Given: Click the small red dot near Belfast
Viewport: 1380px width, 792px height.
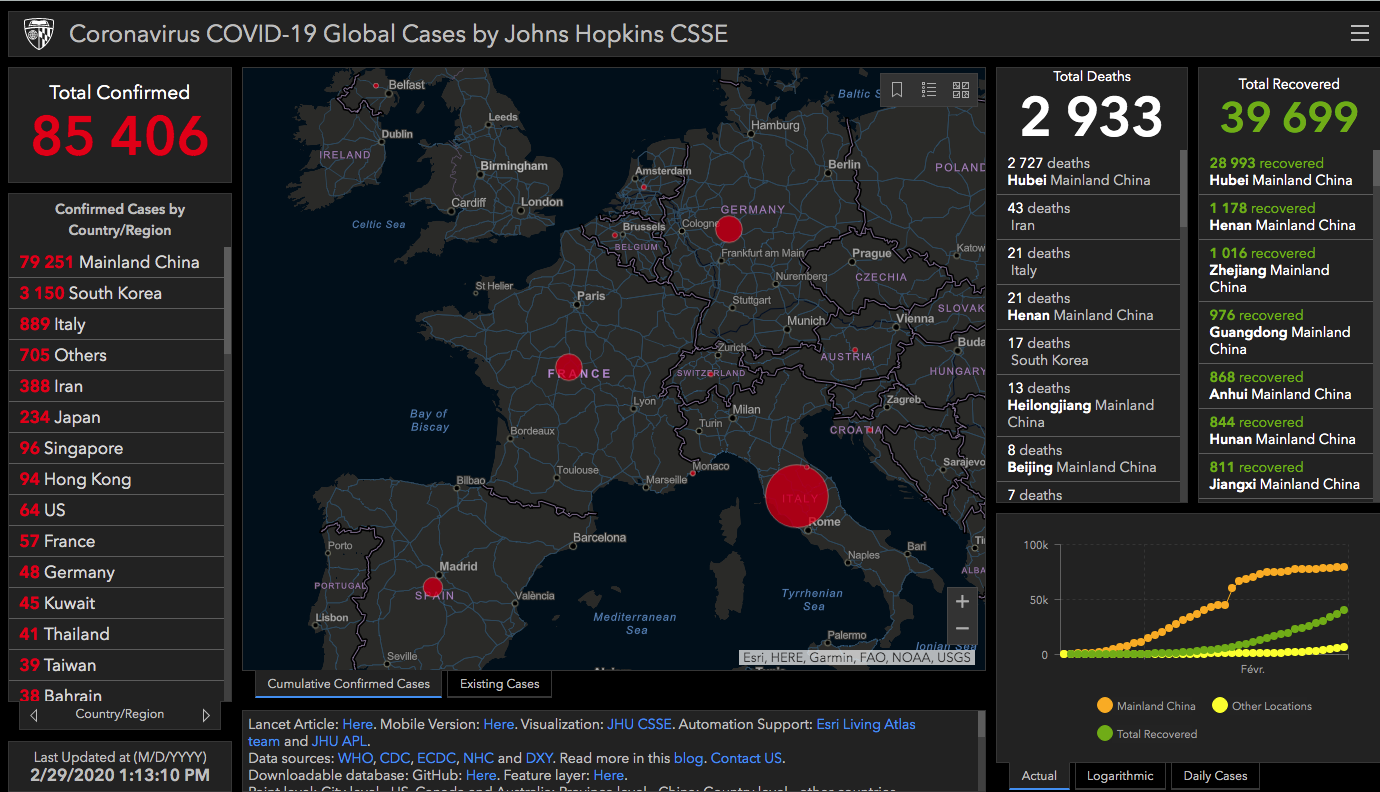Looking at the screenshot, I should 376,86.
